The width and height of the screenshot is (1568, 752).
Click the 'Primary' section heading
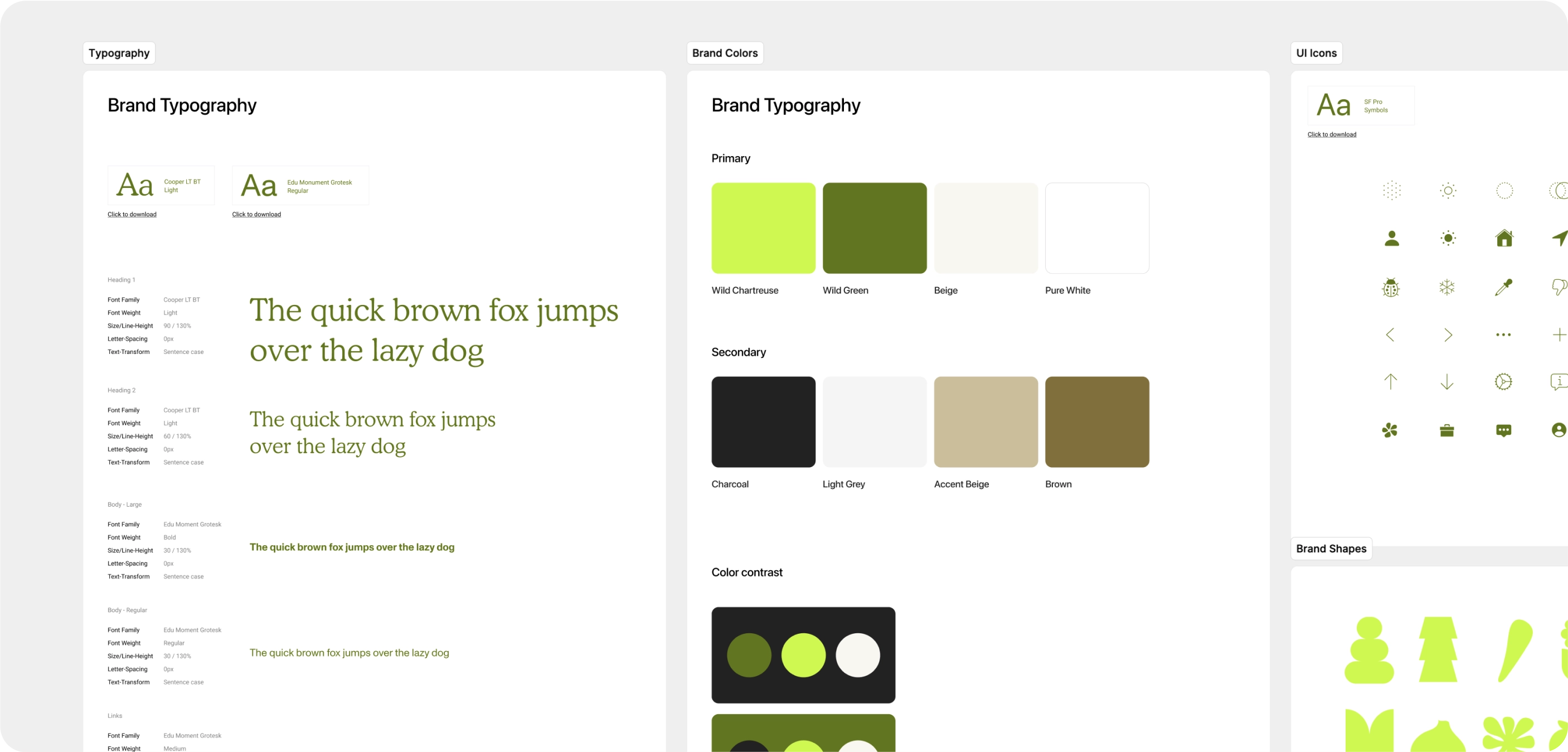click(731, 159)
